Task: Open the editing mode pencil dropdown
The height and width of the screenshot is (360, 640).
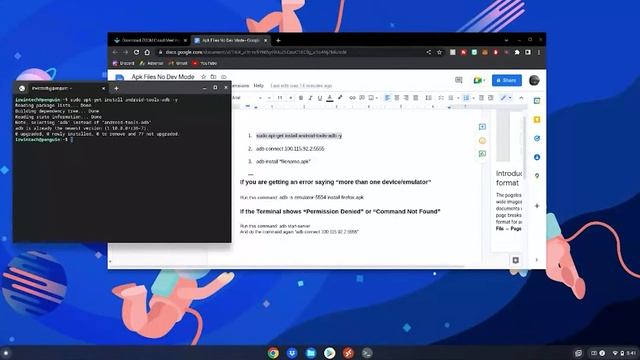Action: (x=505, y=98)
